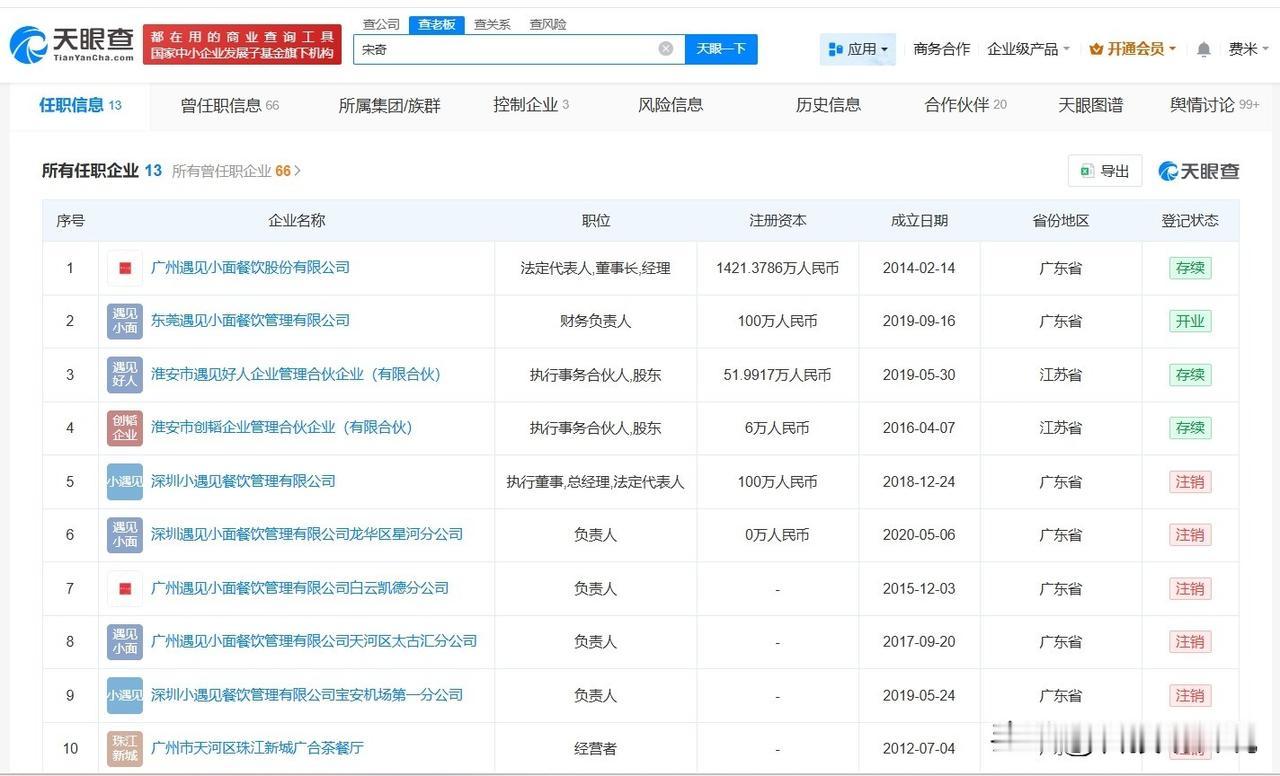Viewport: 1280px width, 776px height.
Task: Click the 存续 status tag in row 1
Action: [1190, 268]
